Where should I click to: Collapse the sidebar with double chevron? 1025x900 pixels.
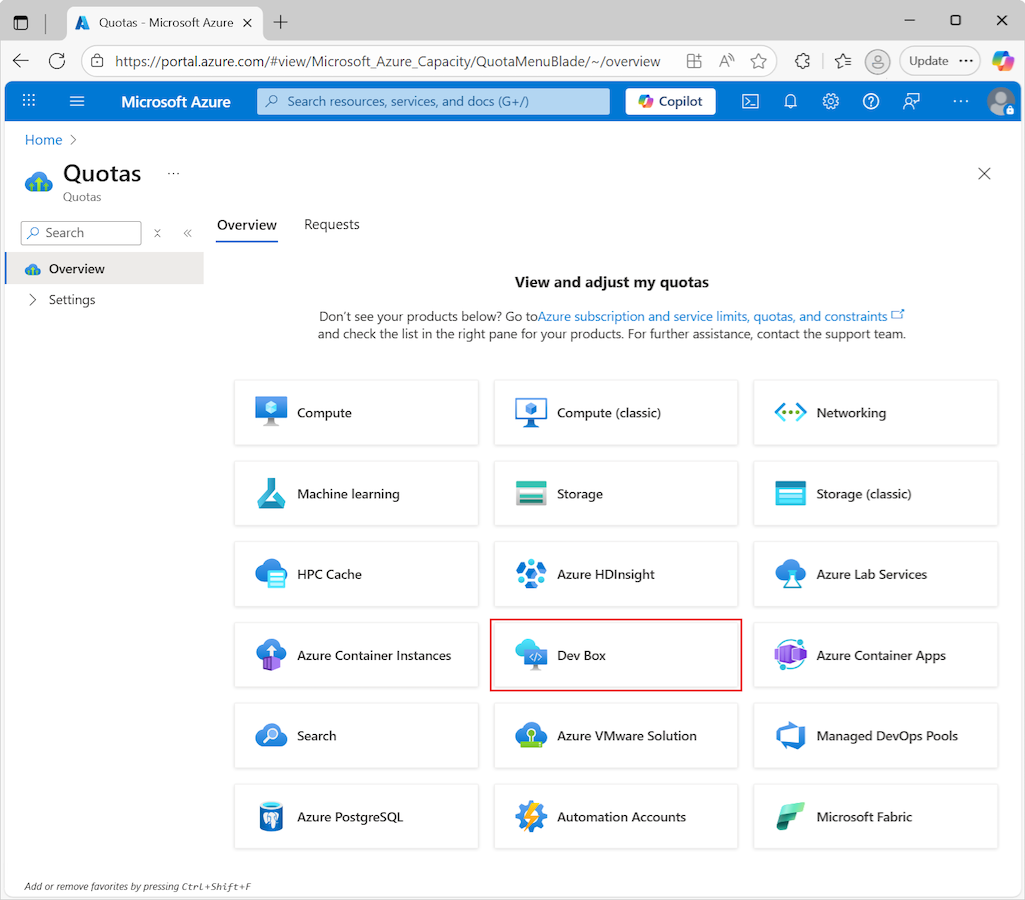[x=187, y=233]
